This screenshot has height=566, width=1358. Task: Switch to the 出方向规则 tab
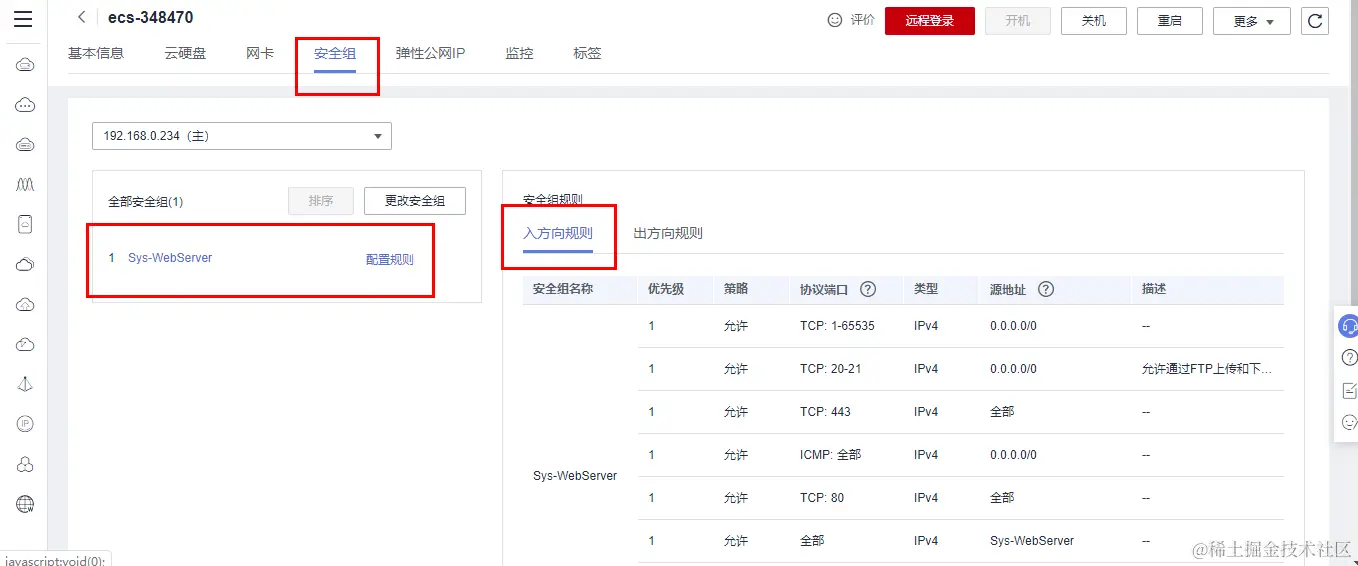668,233
